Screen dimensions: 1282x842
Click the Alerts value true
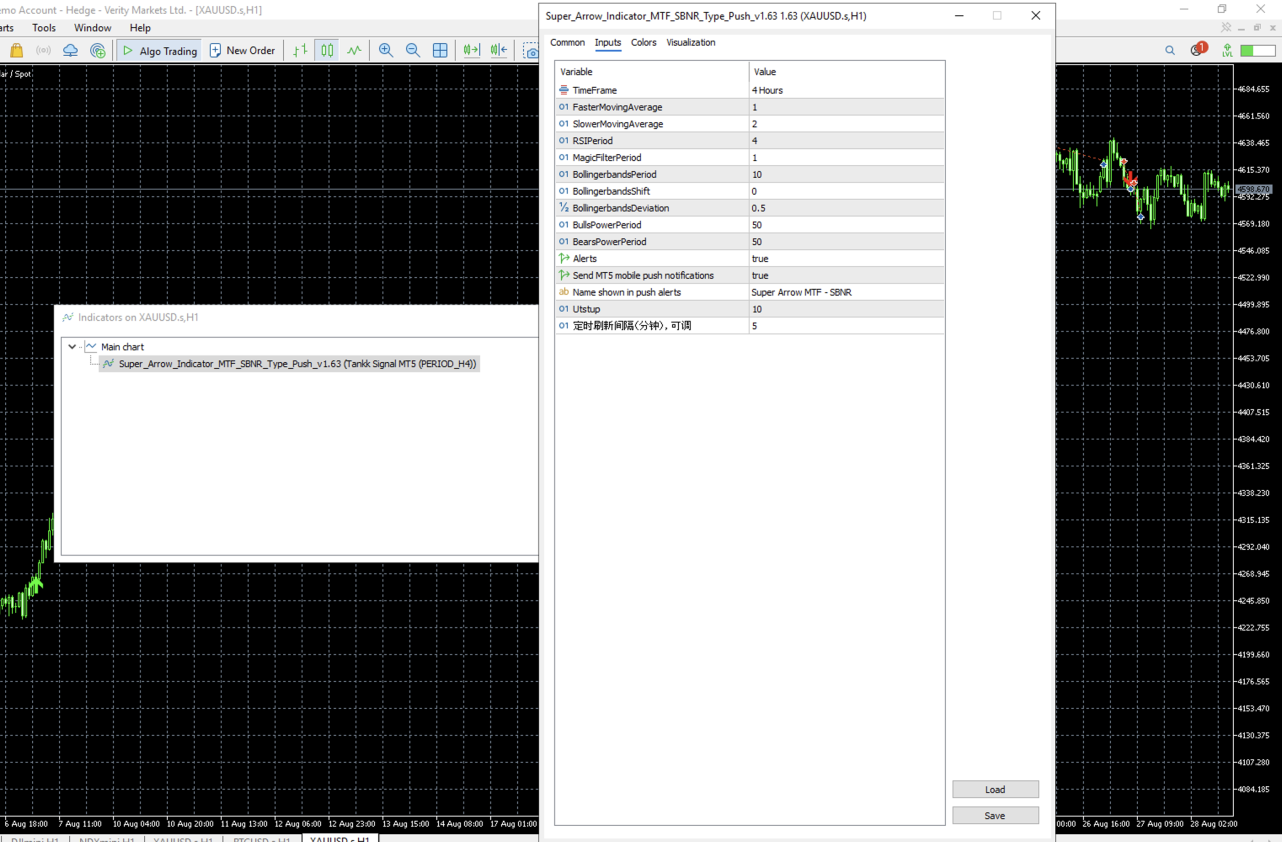(846, 258)
